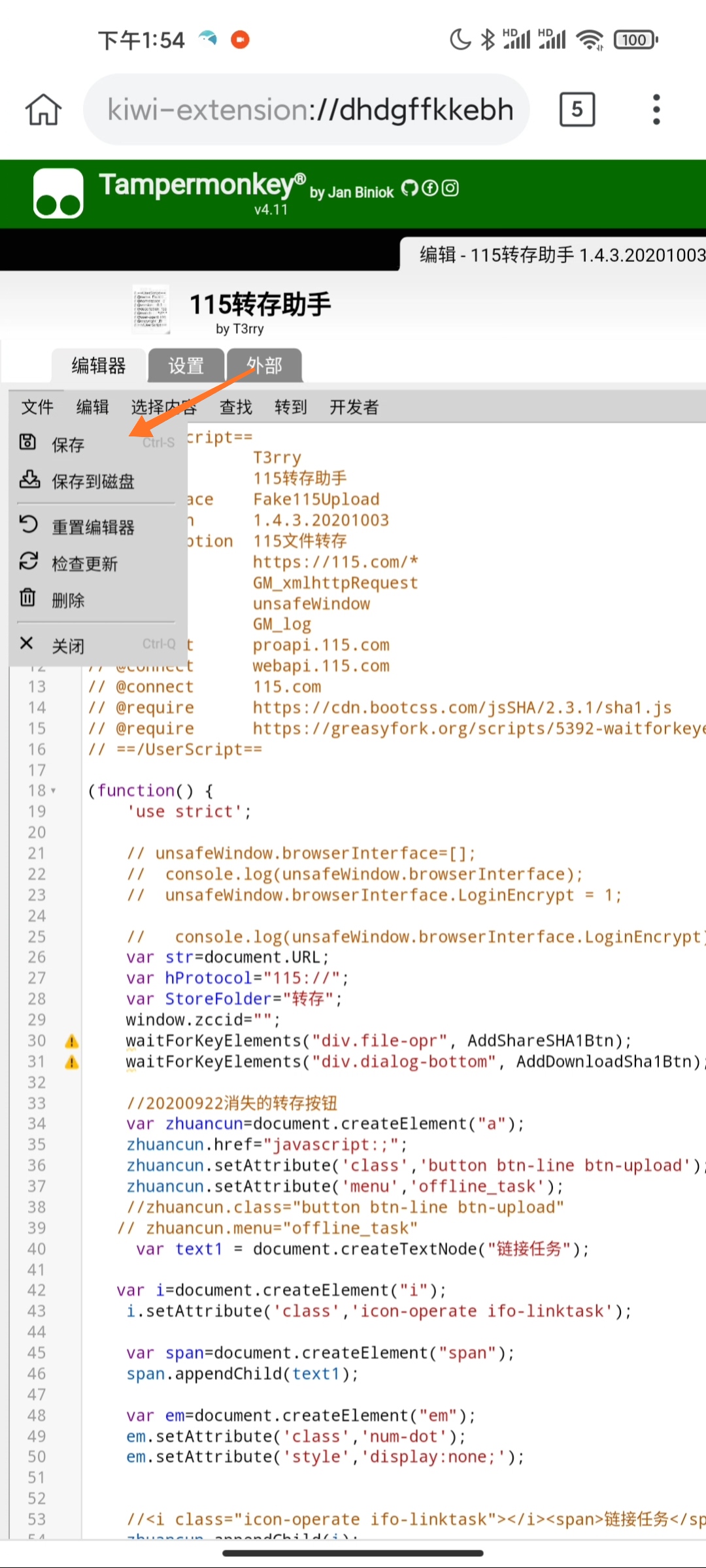The image size is (706, 1568).
Task: Click the text '链接任务' on line 40
Action: click(529, 1249)
